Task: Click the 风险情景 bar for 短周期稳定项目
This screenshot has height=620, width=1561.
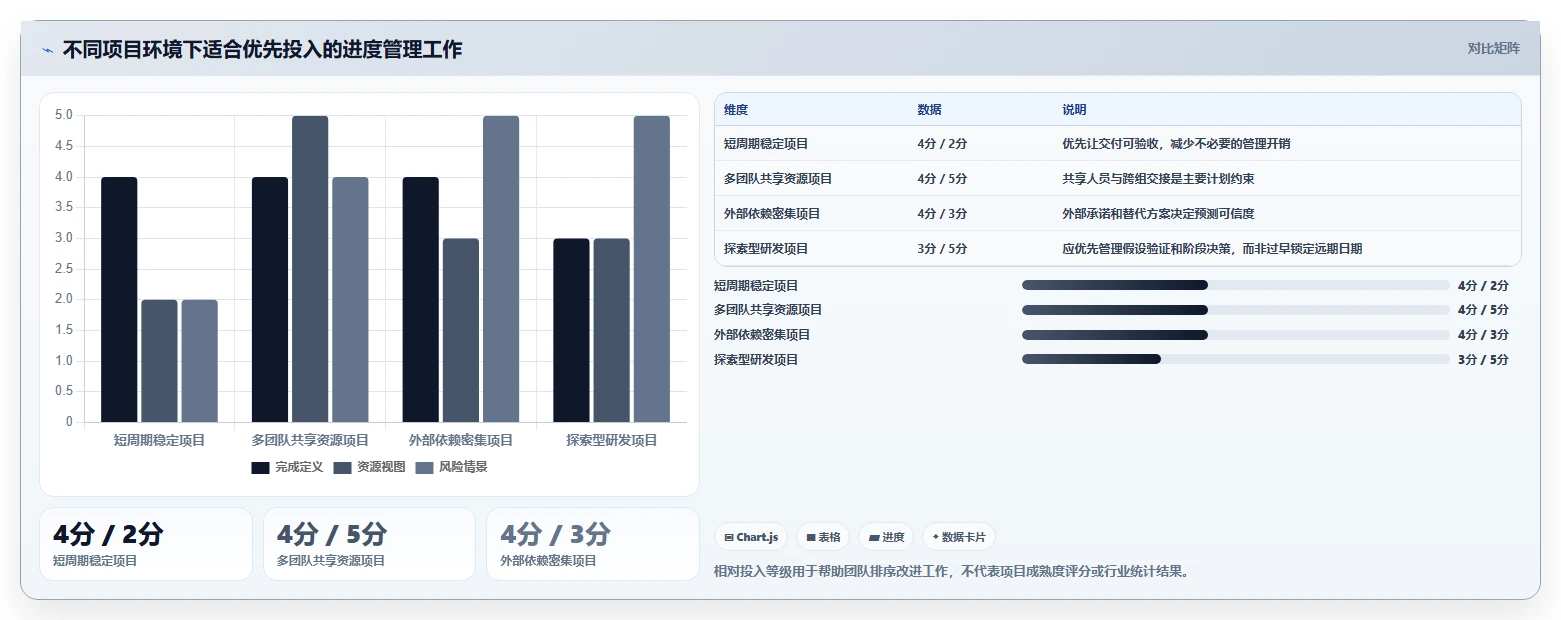Action: click(x=199, y=361)
